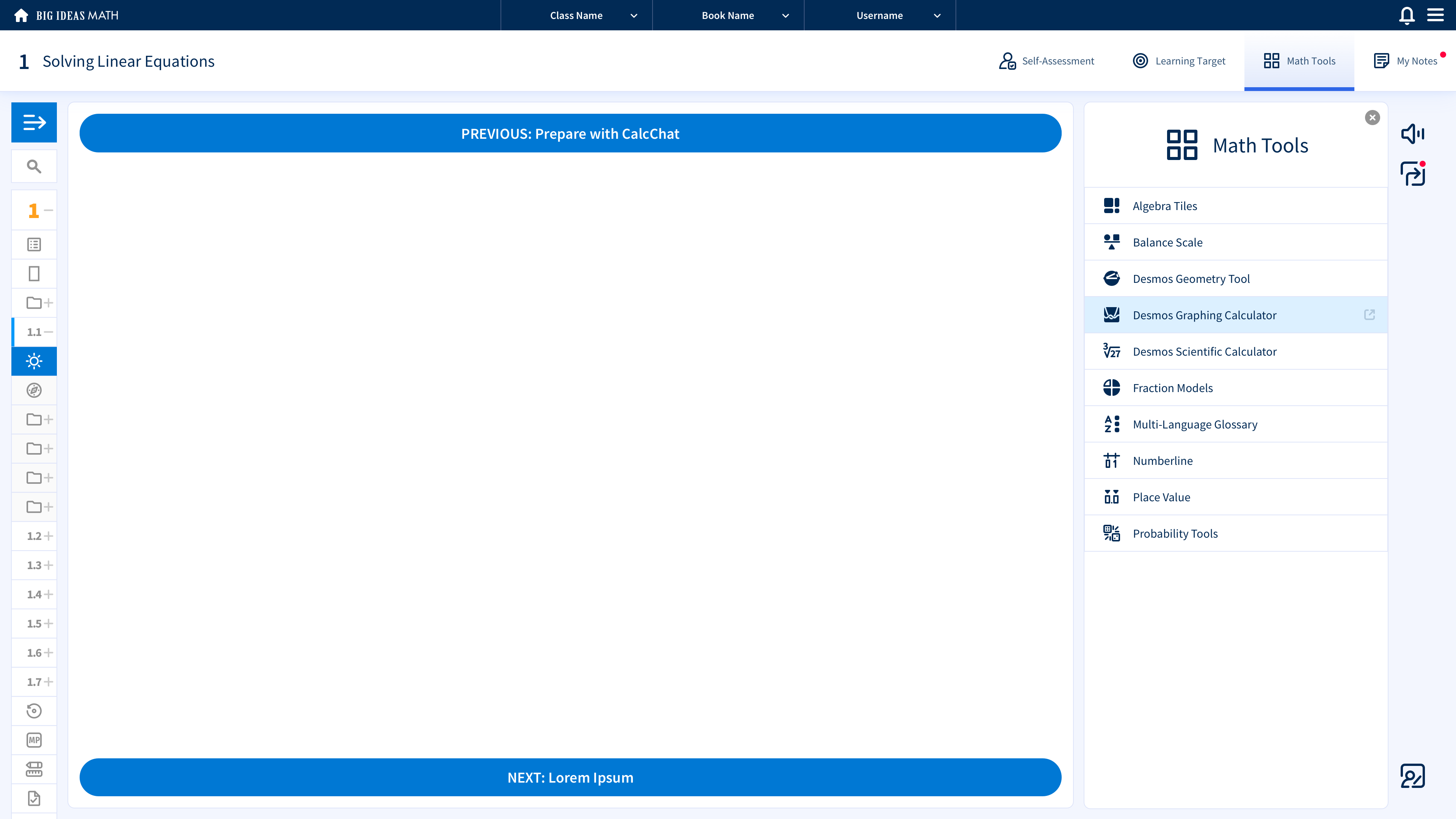Open Numberline tool
This screenshot has width=1456, height=819.
pyautogui.click(x=1236, y=461)
